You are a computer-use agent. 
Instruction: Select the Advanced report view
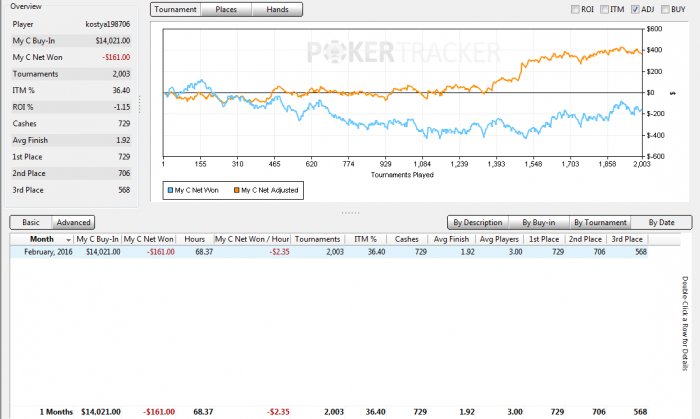pyautogui.click(x=73, y=222)
